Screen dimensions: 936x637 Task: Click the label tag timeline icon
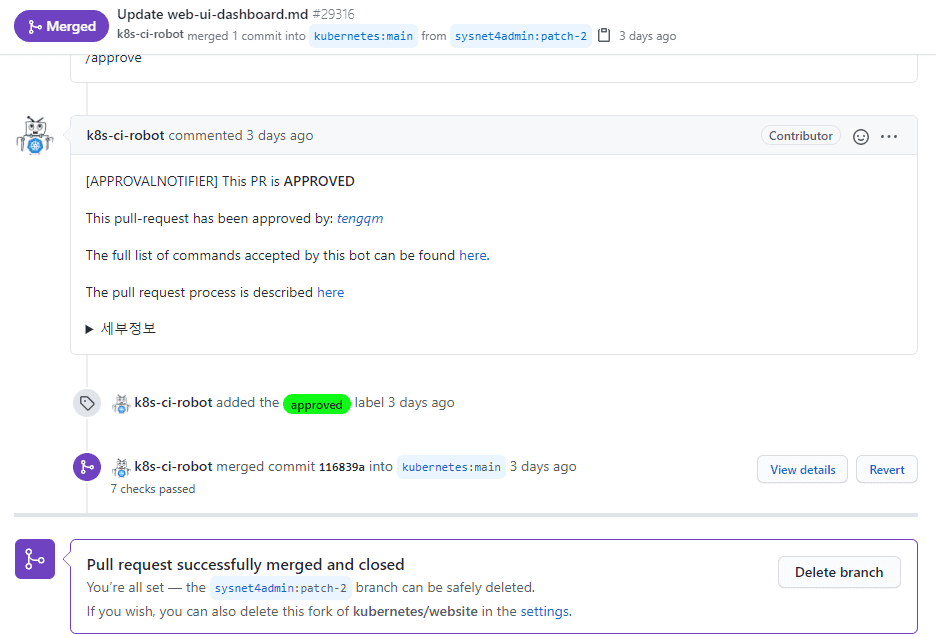87,403
